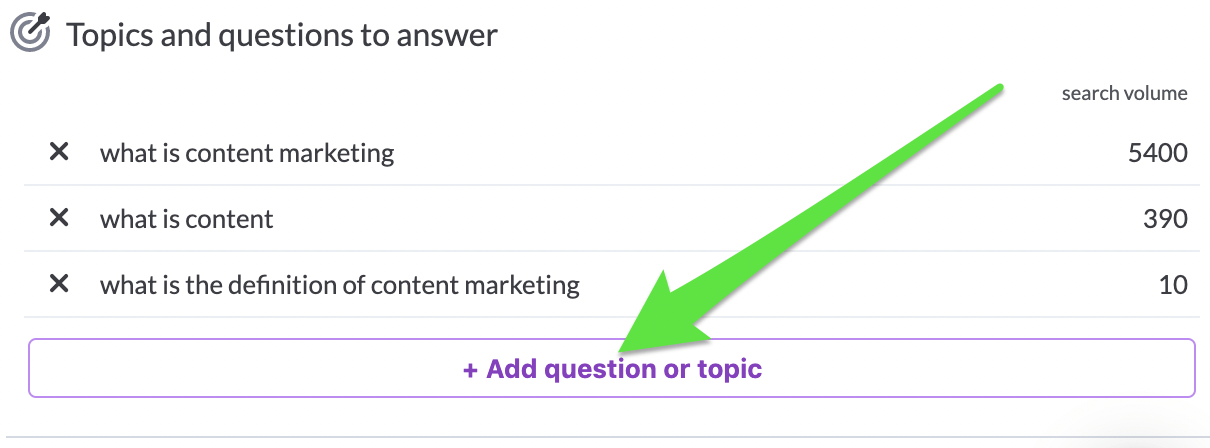This screenshot has height=448, width=1210.
Task: Click the "search volume" column header
Action: coord(1125,94)
